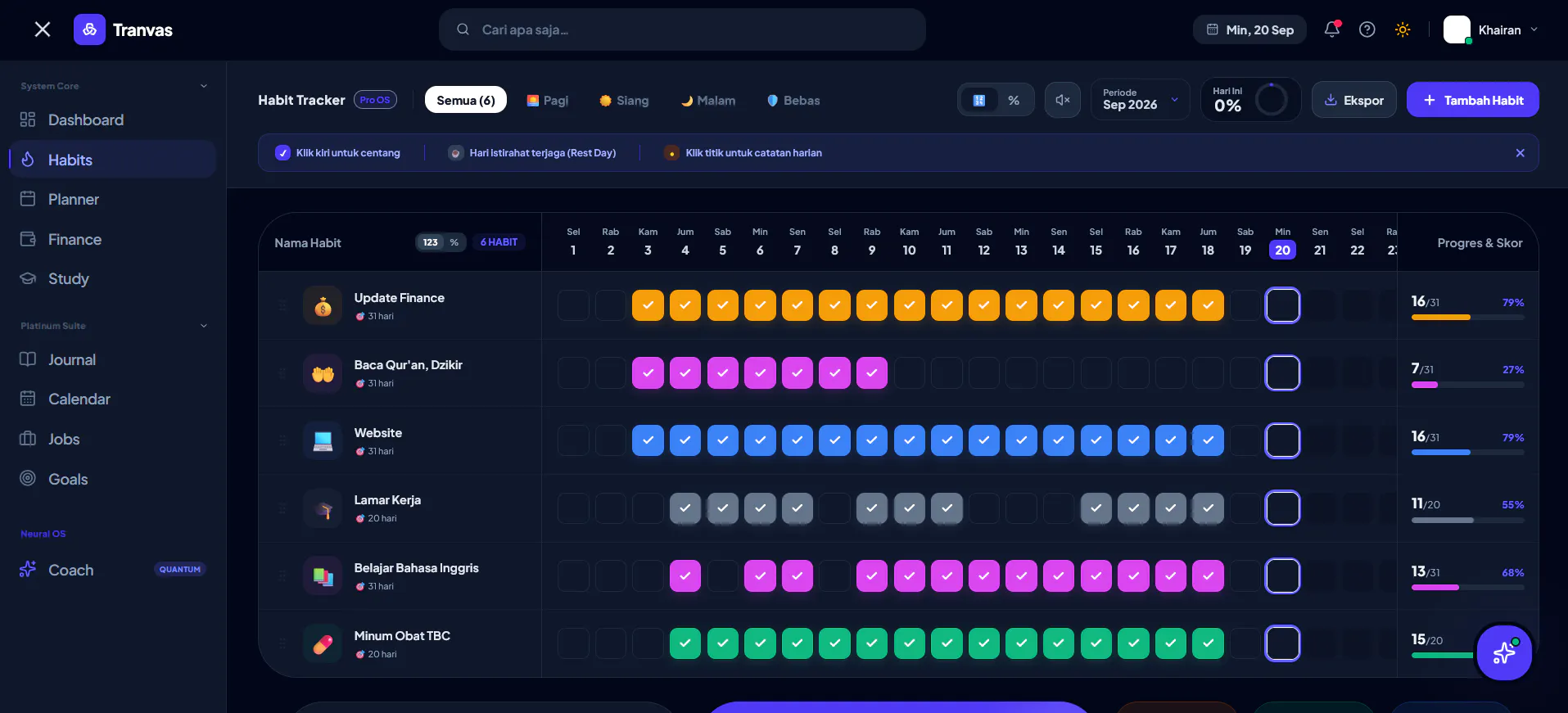
Task: Uncheck Baca Qur'an on day 9
Action: 872,373
